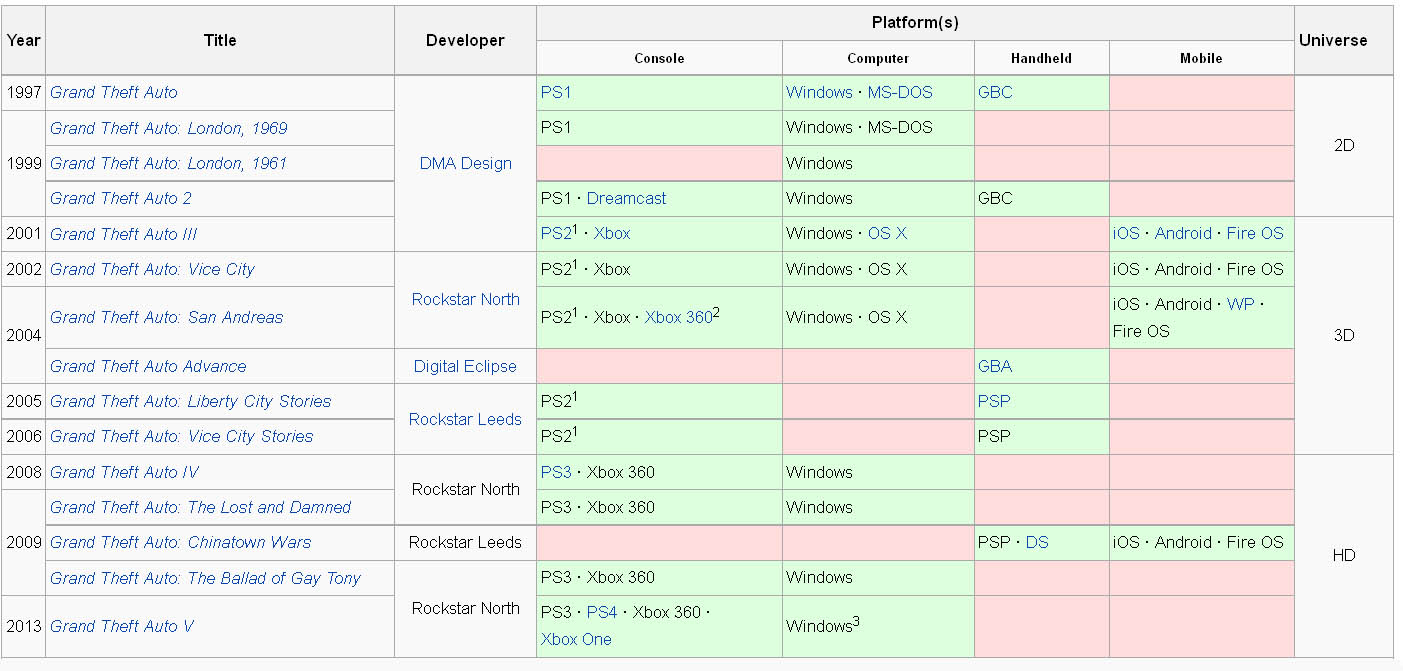This screenshot has height=671, width=1403.
Task: Select the unlinked Rockstar Leeds cell for Chinatown Wars
Action: pyautogui.click(x=466, y=542)
